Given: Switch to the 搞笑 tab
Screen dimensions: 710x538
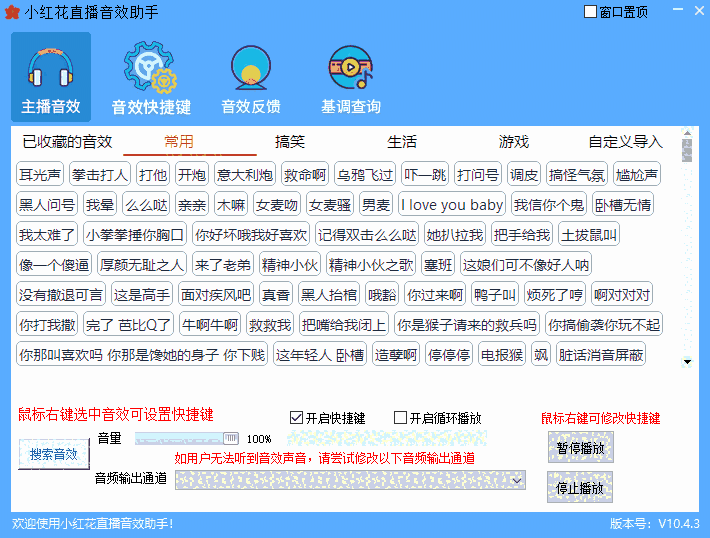Looking at the screenshot, I should click(x=290, y=142).
